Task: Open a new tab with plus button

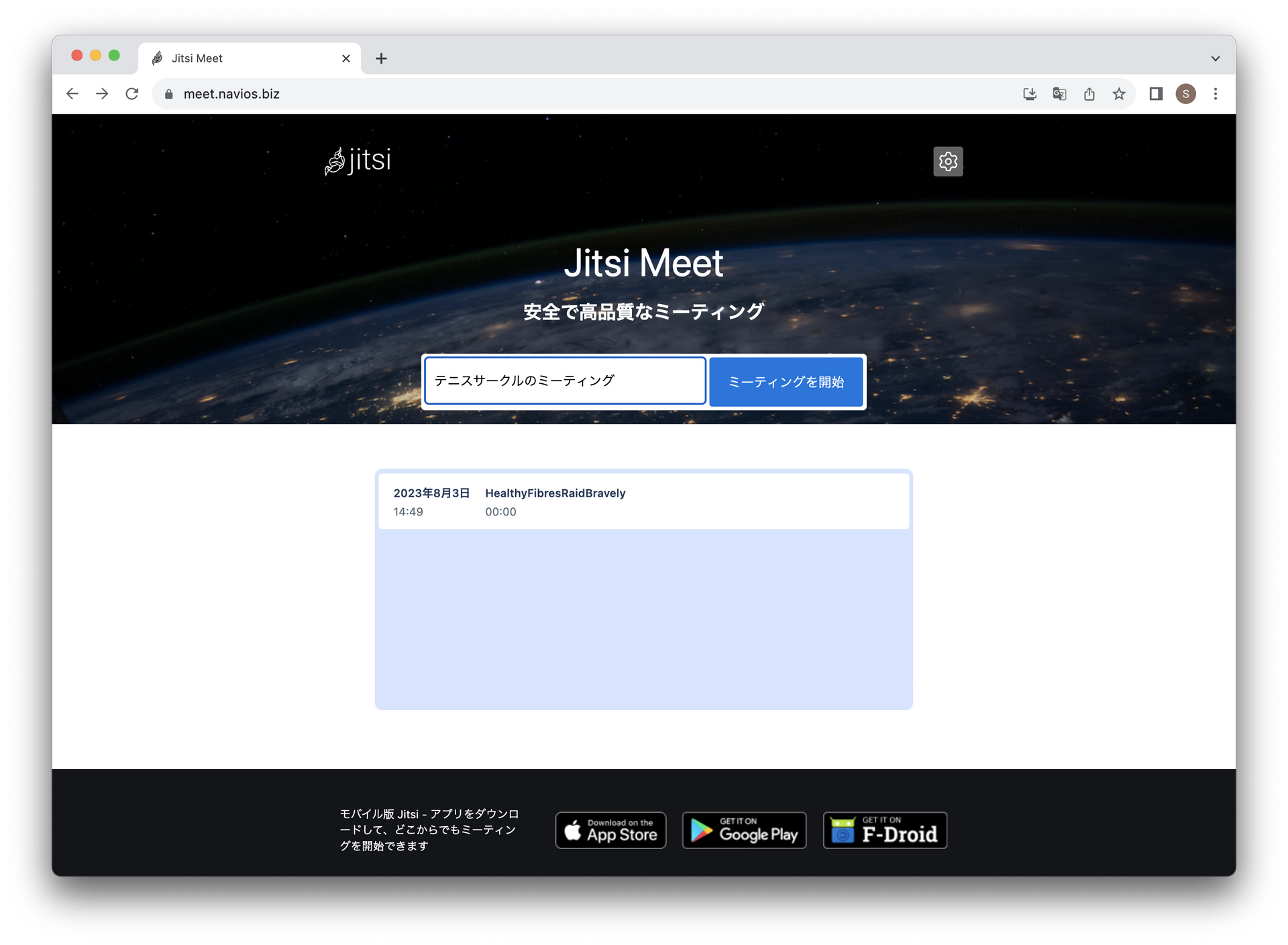Action: 381,58
